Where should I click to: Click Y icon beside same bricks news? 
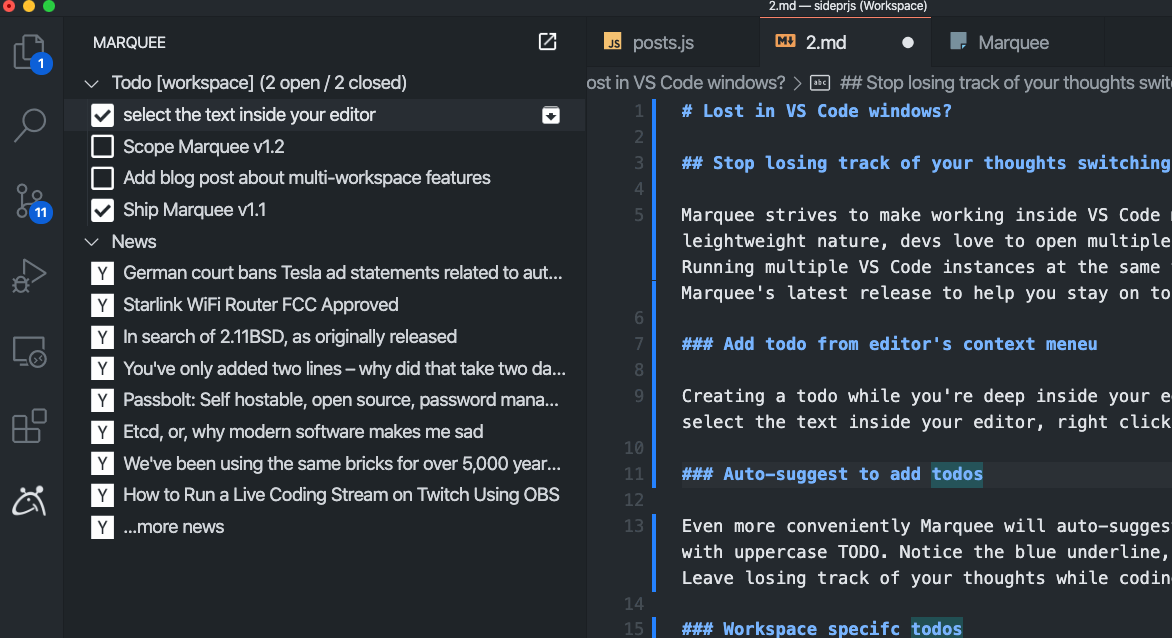(x=102, y=464)
